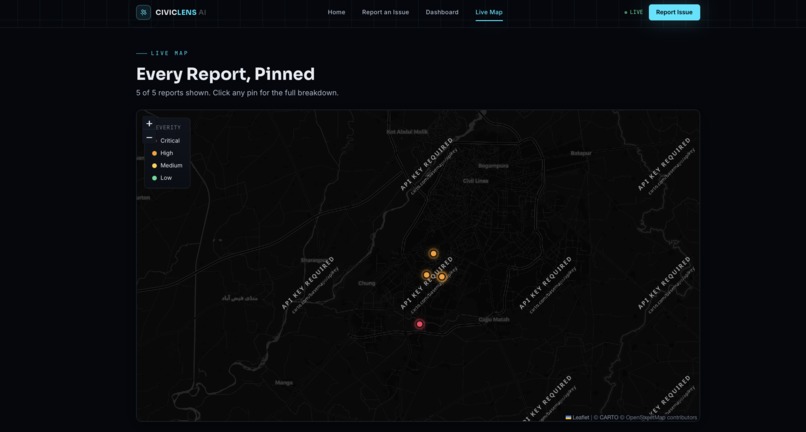Click the cyan Report Issue button
The height and width of the screenshot is (432, 806).
(674, 12)
